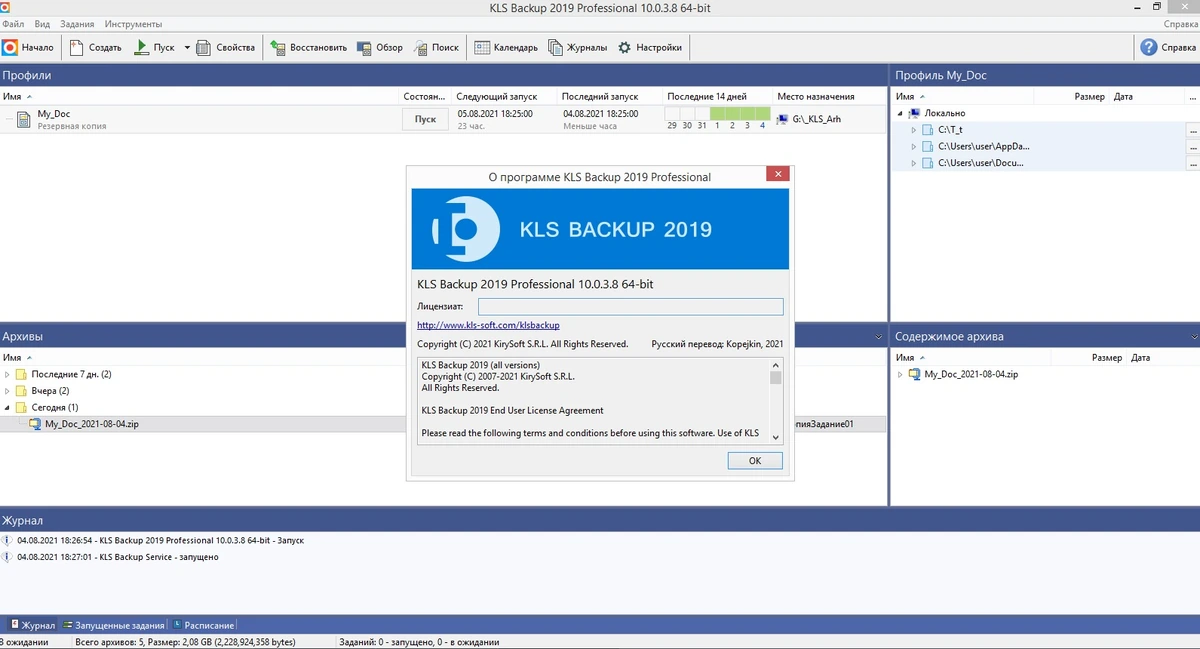1200x649 pixels.
Task: Open Настройки settings in the toolbar
Action: pos(650,47)
